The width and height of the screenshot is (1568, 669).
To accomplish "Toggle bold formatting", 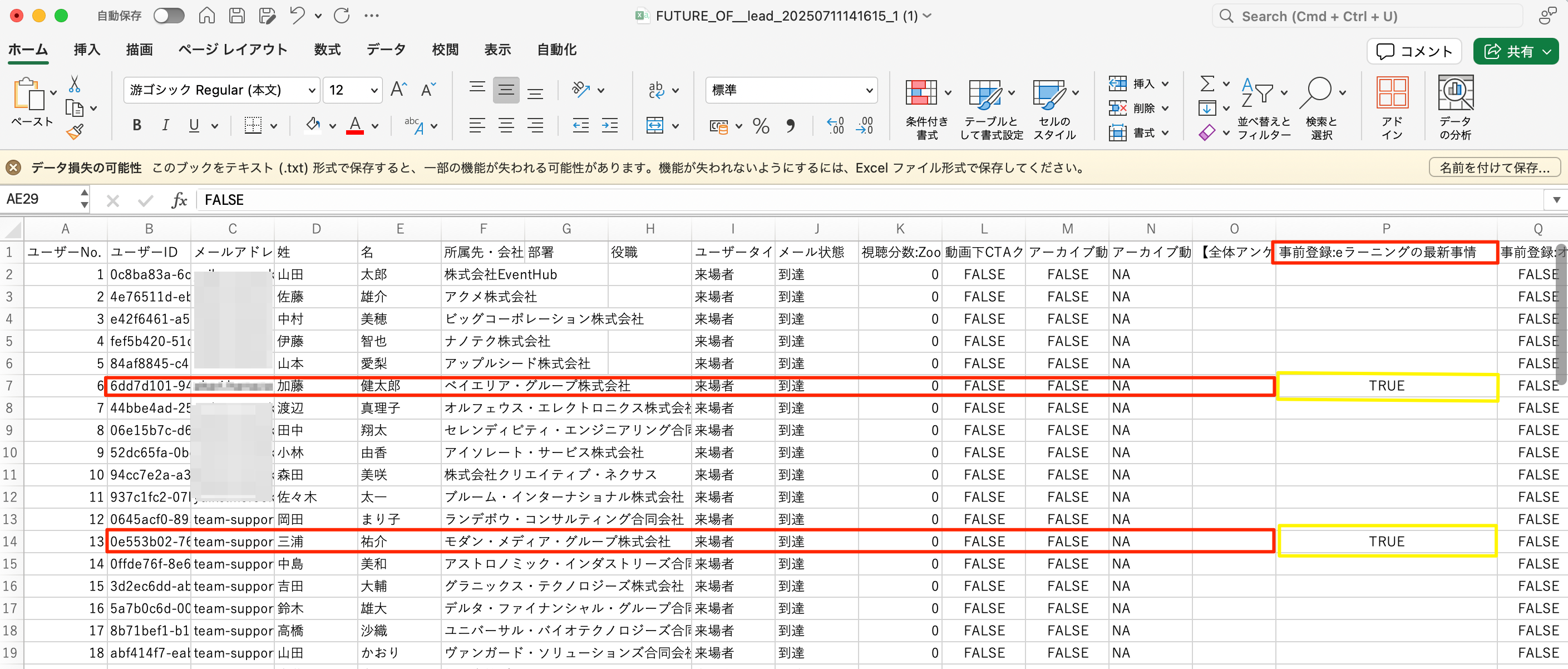I will (x=137, y=125).
